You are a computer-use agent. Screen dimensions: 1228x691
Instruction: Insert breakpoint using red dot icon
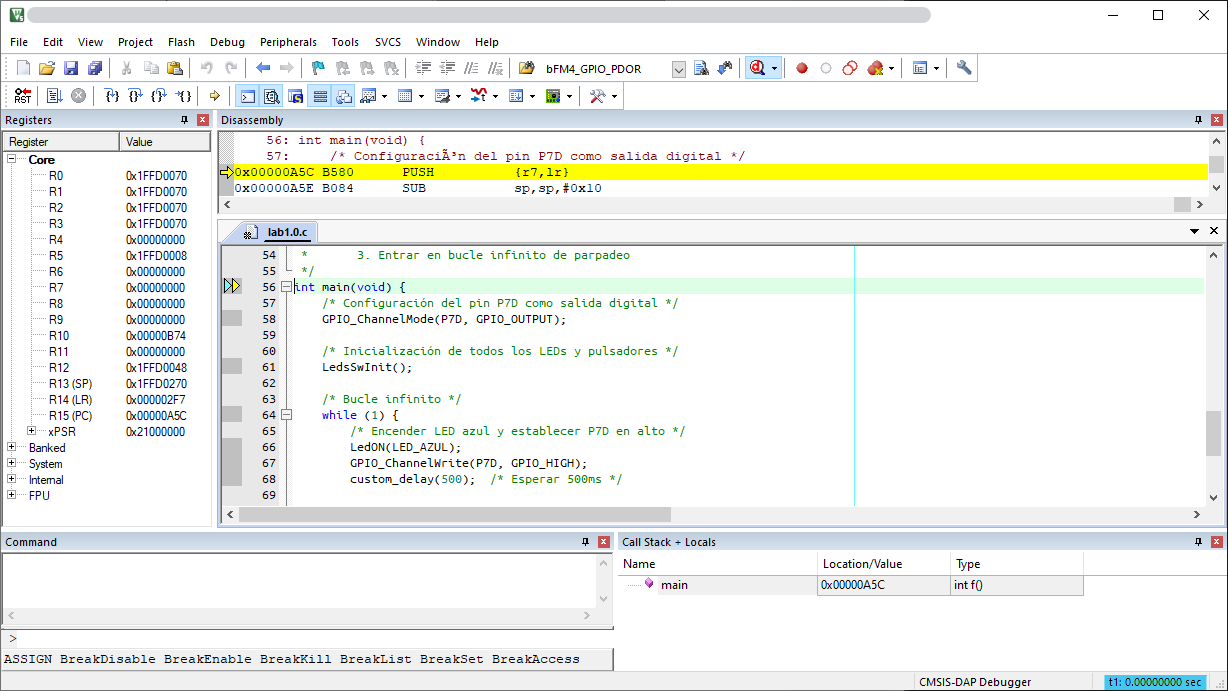click(x=801, y=69)
